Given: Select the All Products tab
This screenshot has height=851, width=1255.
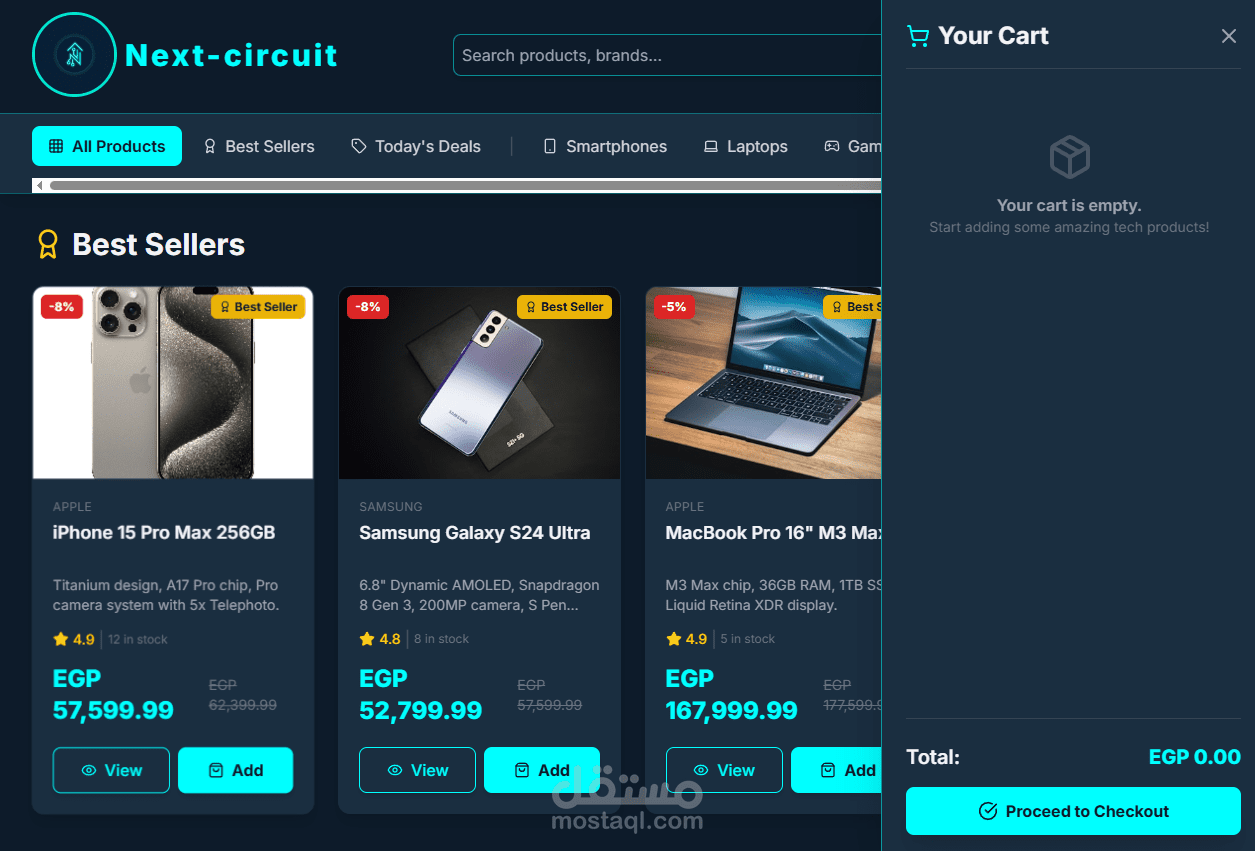Looking at the screenshot, I should tap(107, 146).
